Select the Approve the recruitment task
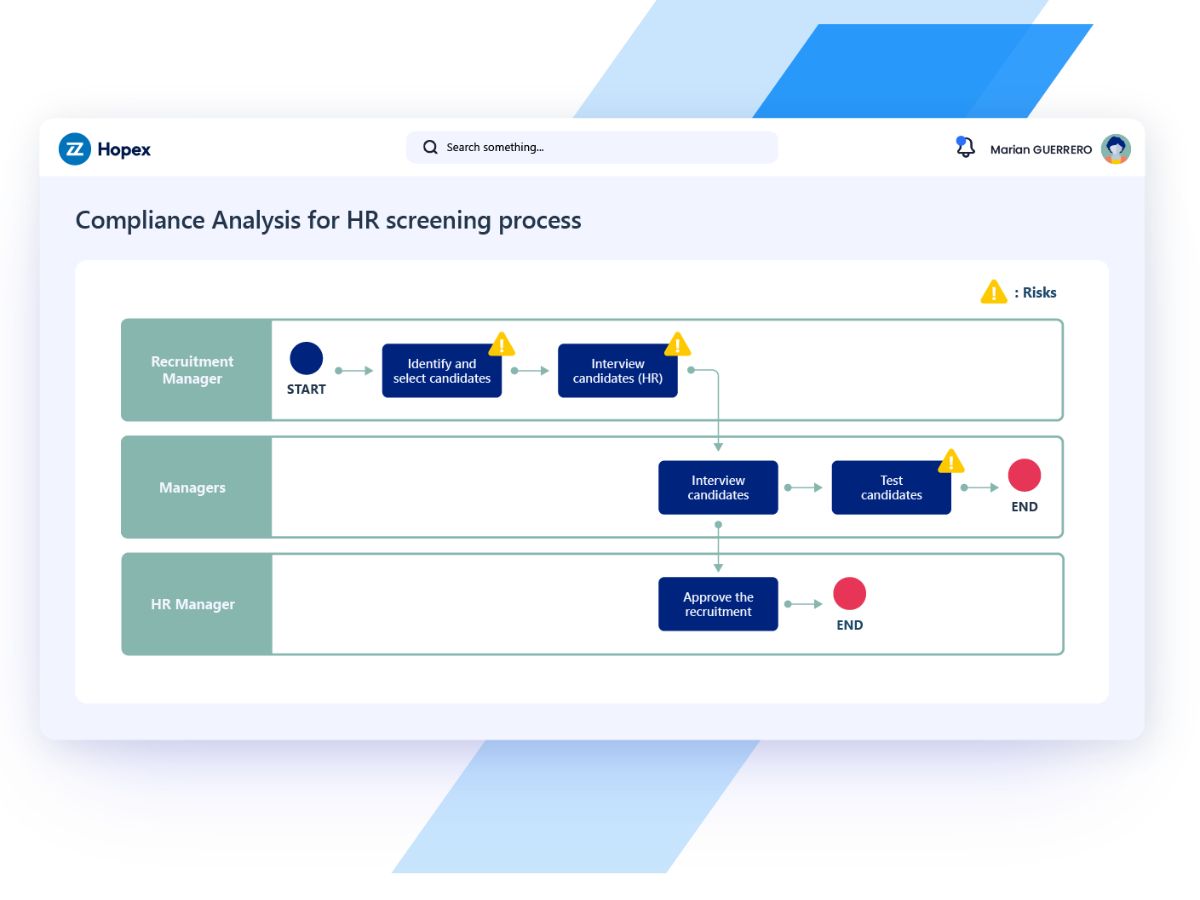1200x900 pixels. coord(718,604)
